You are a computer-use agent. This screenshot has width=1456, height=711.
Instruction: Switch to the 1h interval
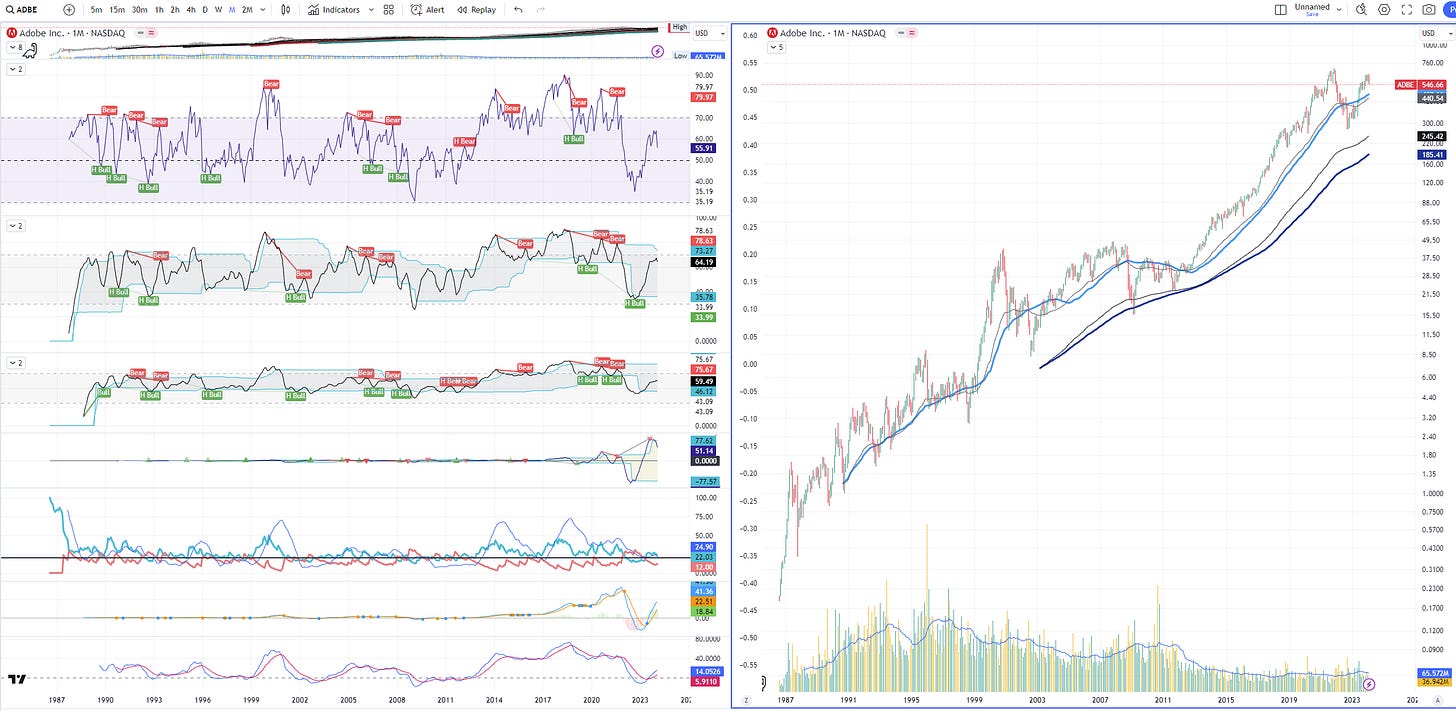pyautogui.click(x=159, y=9)
